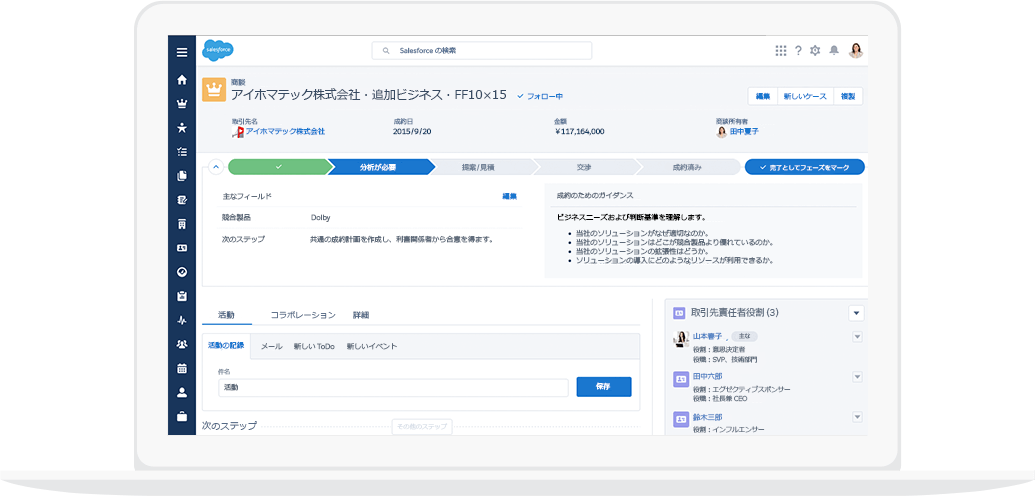1035x496 pixels.
Task: Select the 新しい ToDo tab
Action: (314, 346)
